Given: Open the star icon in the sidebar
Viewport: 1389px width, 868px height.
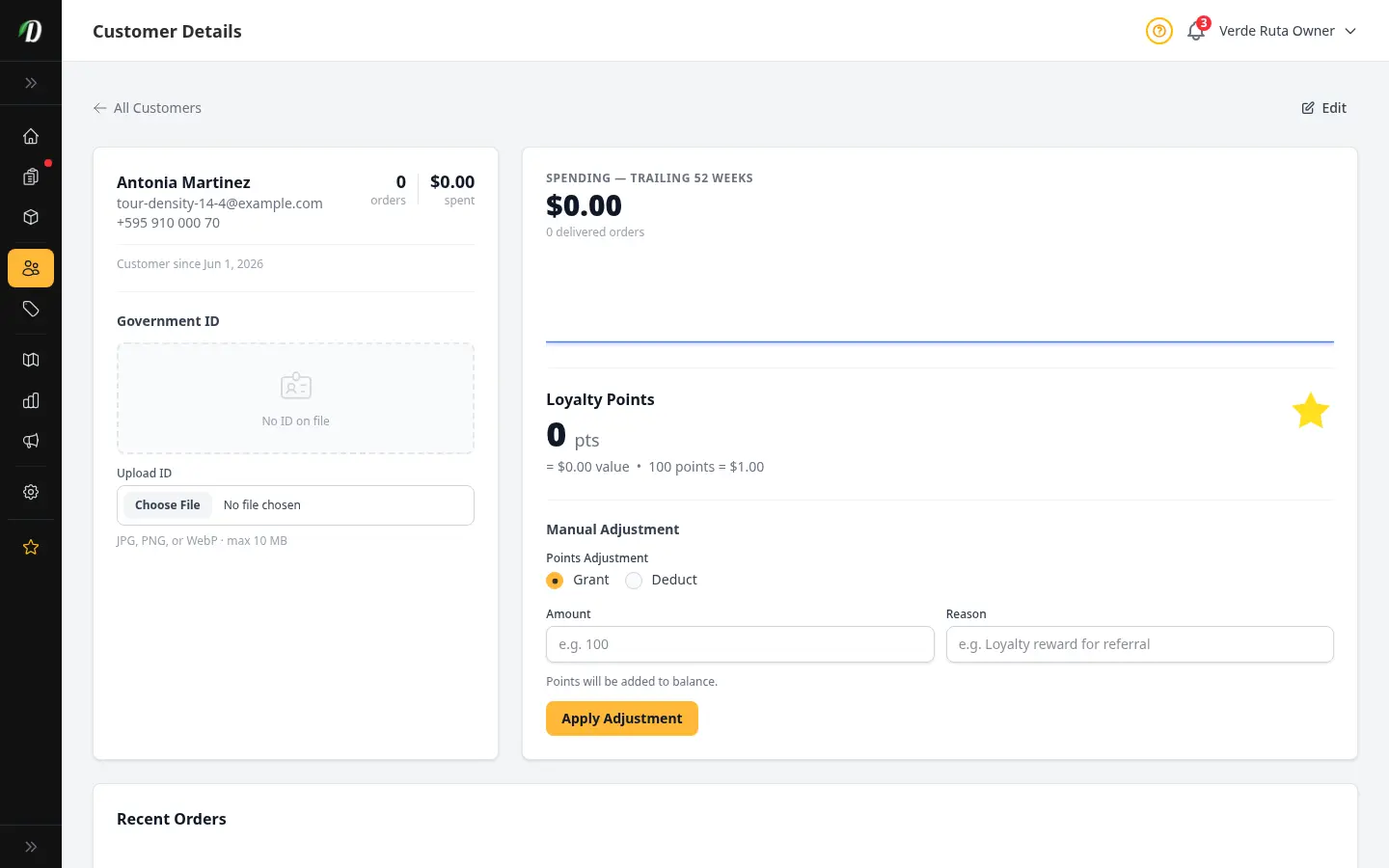Looking at the screenshot, I should pos(31,547).
